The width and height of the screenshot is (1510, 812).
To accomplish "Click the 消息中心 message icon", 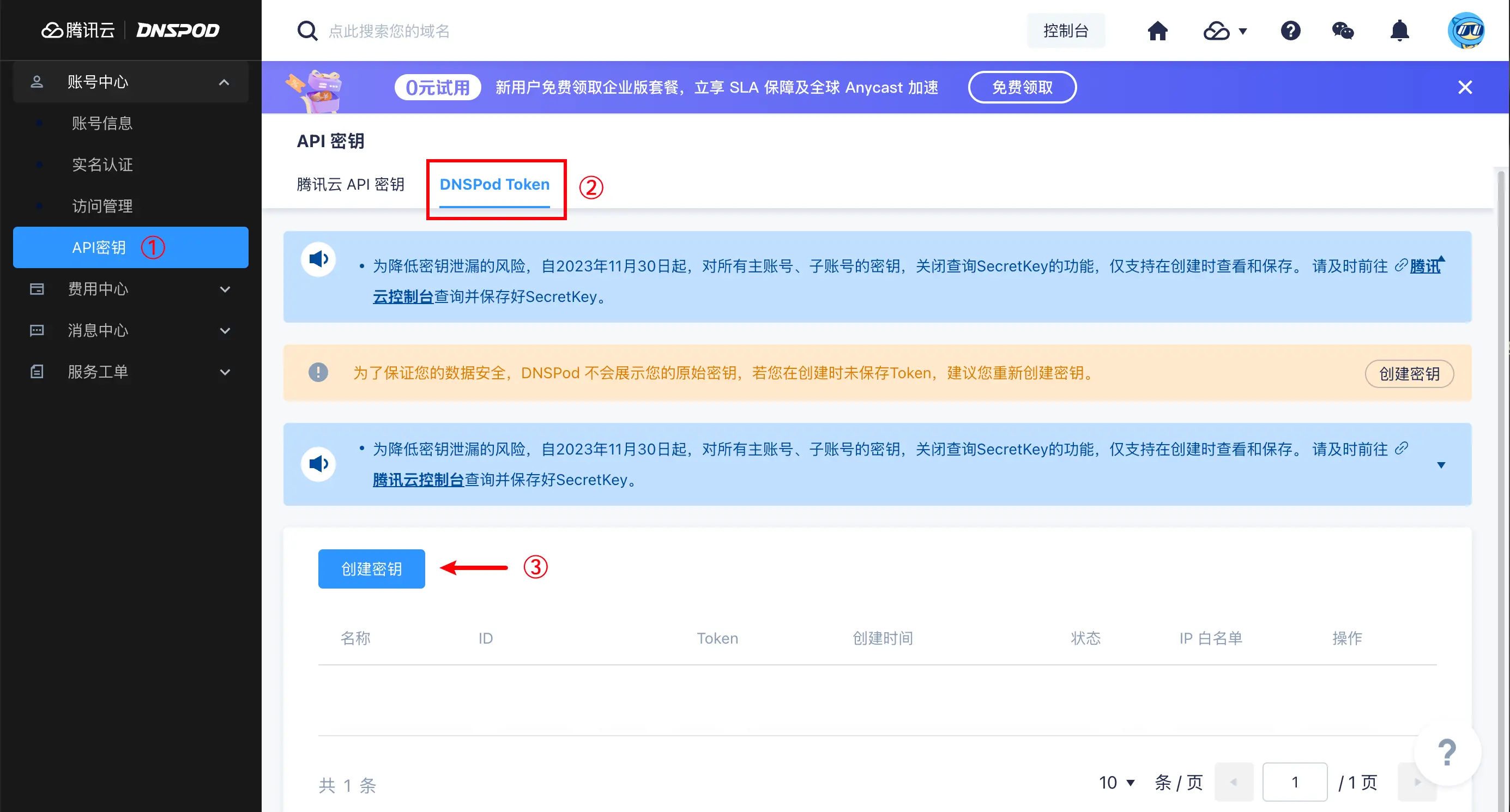I will tap(37, 331).
